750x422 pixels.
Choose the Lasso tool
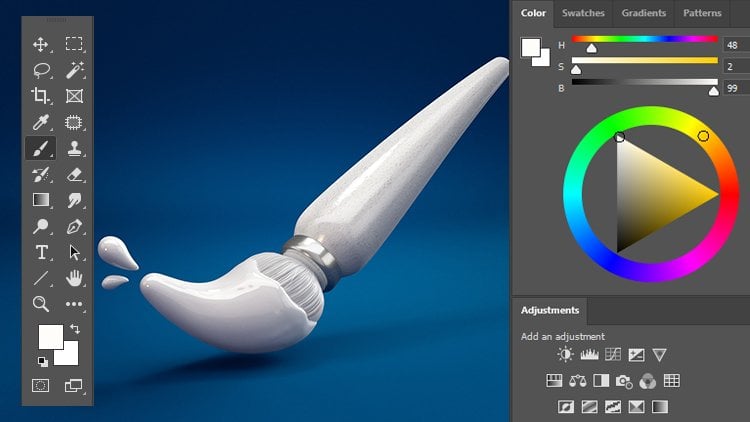pos(42,70)
